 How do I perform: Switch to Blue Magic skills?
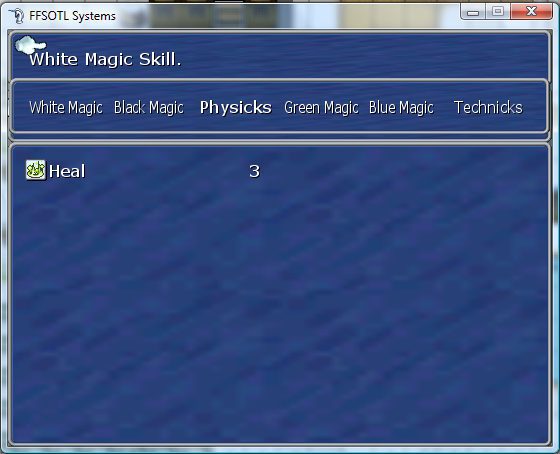click(401, 108)
